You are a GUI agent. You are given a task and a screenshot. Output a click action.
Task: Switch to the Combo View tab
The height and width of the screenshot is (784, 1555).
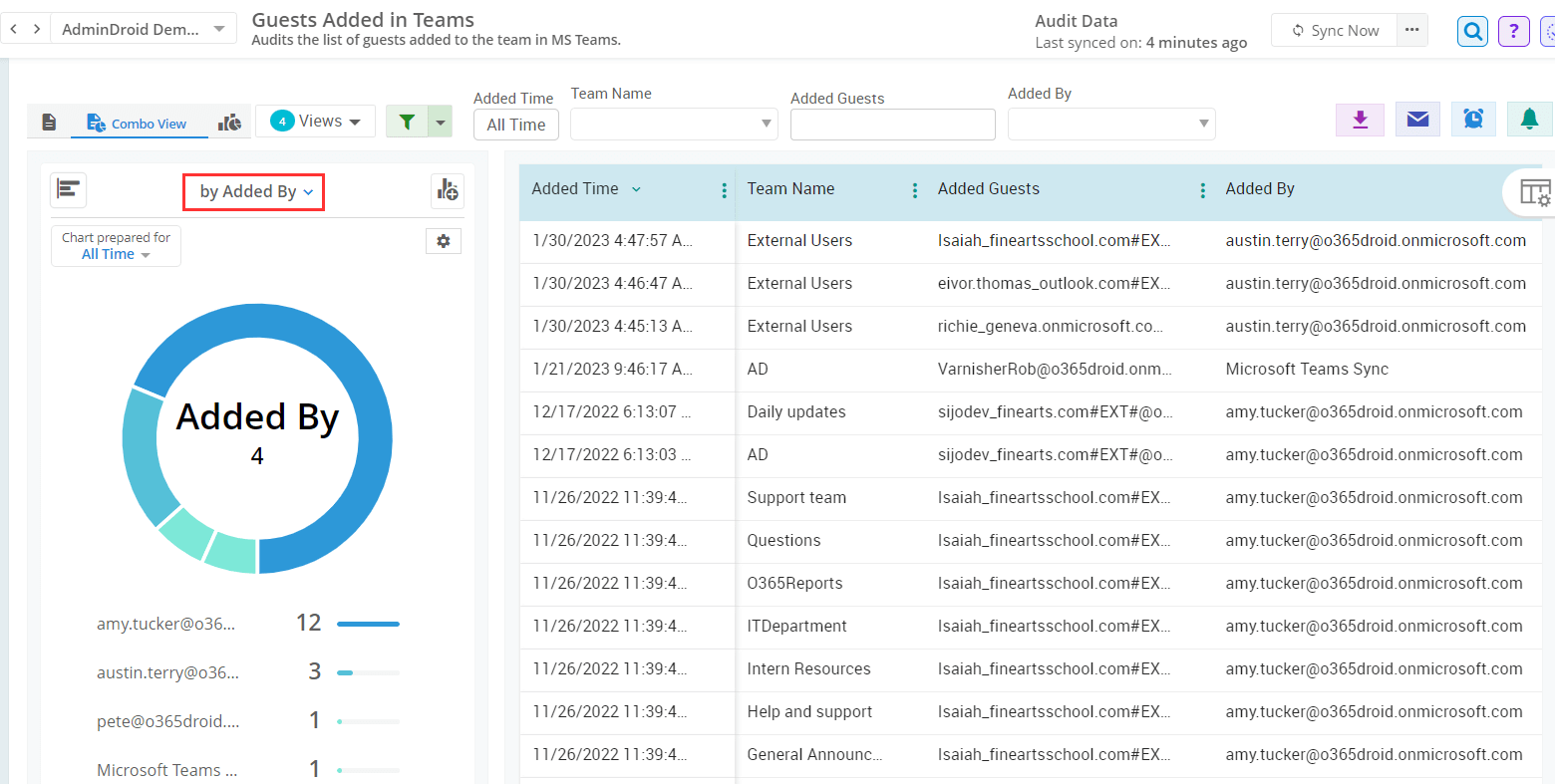138,124
